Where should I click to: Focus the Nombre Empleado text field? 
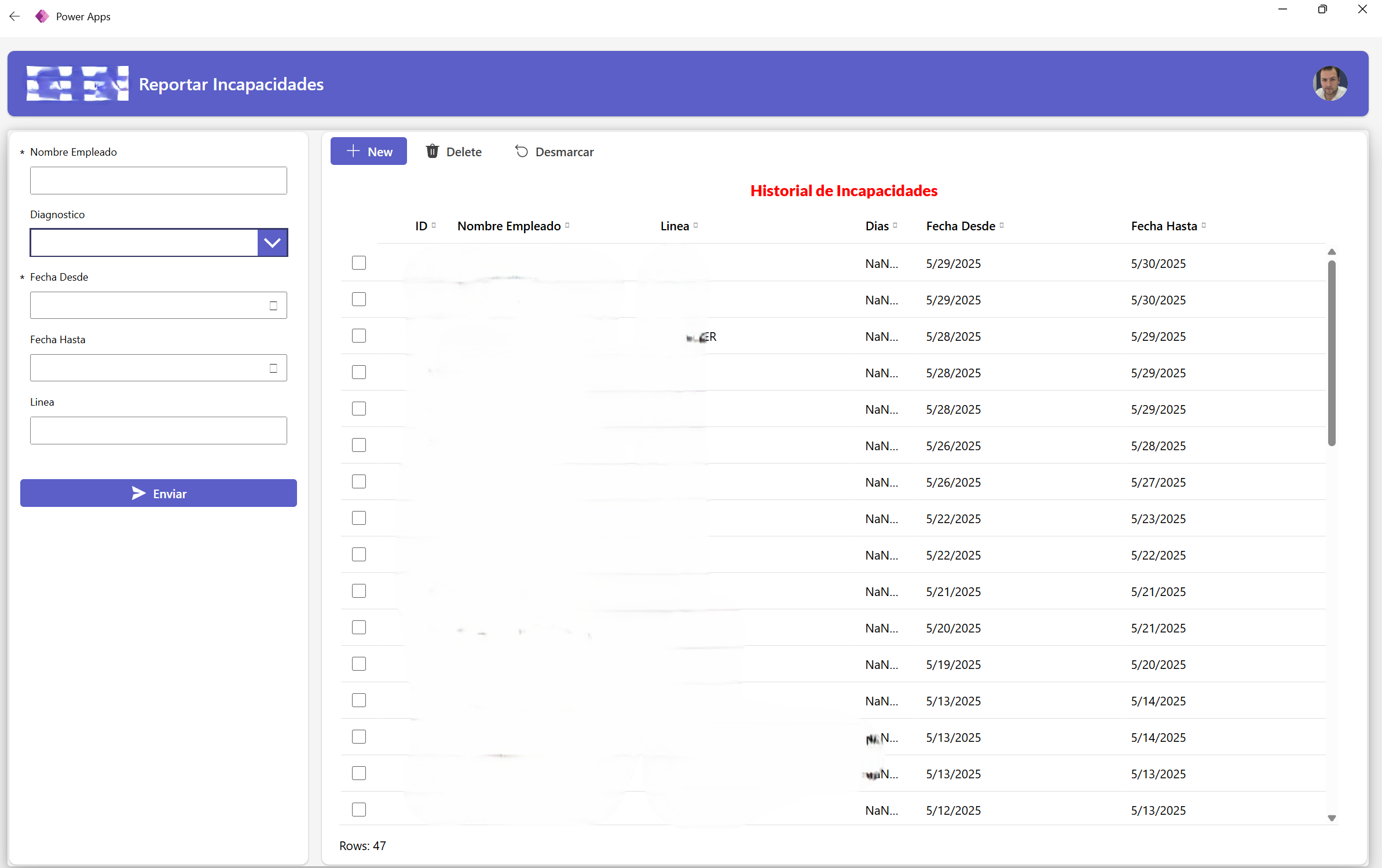pyautogui.click(x=158, y=181)
